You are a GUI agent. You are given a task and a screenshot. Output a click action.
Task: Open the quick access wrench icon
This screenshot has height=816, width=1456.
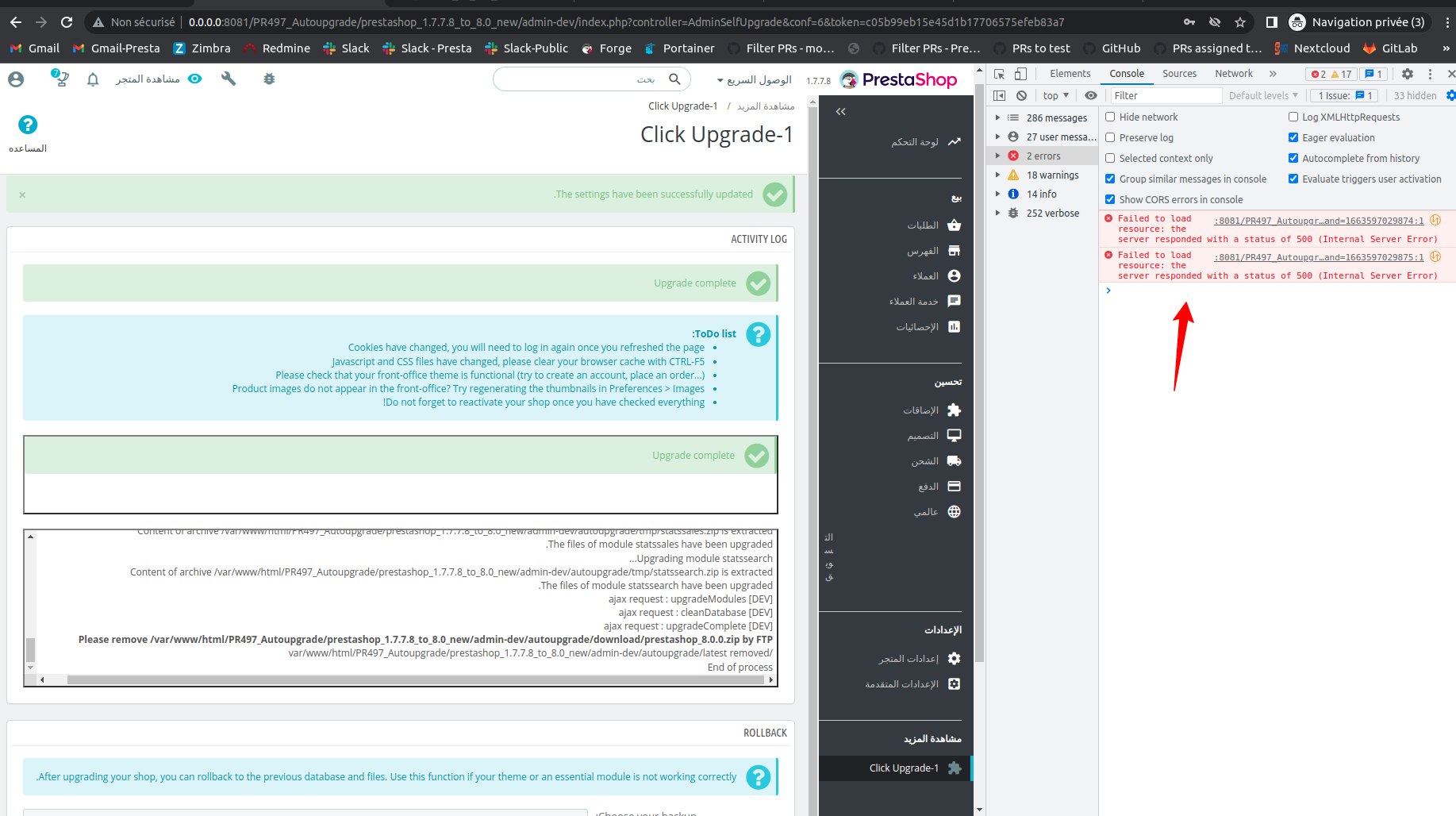229,79
